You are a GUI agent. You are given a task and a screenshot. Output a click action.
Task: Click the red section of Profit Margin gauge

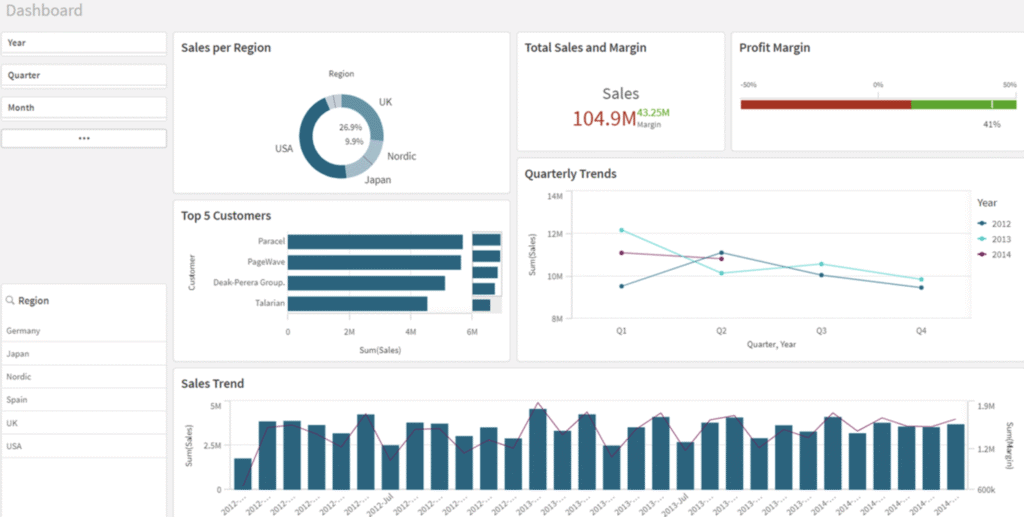tap(825, 104)
